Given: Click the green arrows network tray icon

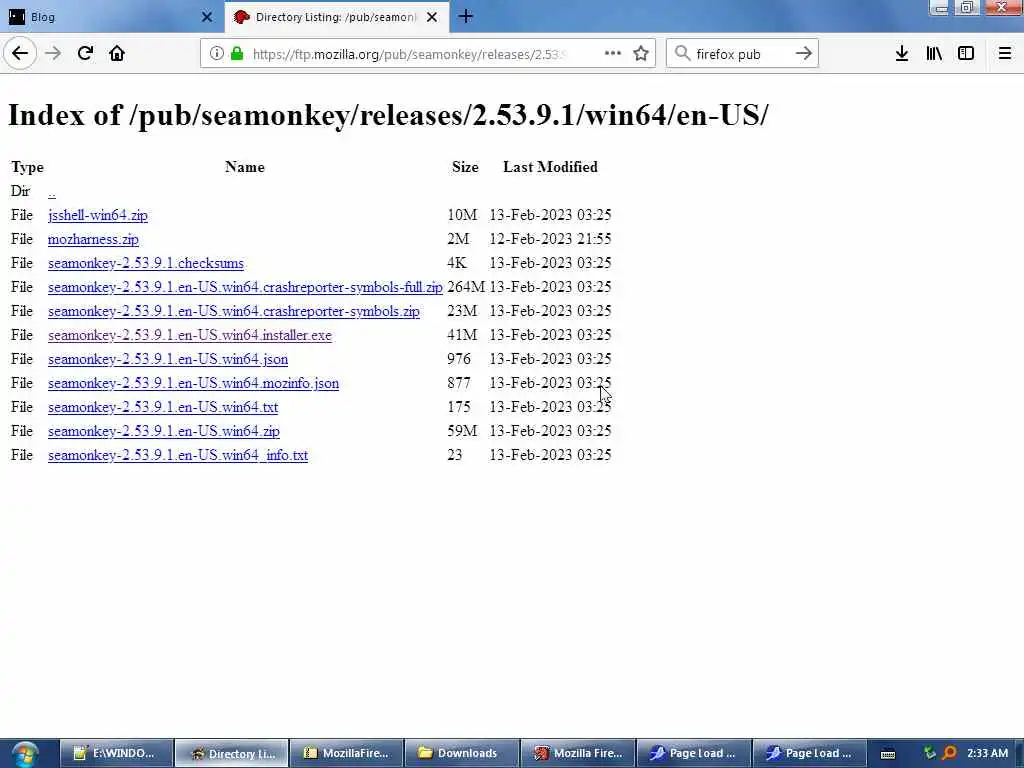Looking at the screenshot, I should tap(929, 753).
